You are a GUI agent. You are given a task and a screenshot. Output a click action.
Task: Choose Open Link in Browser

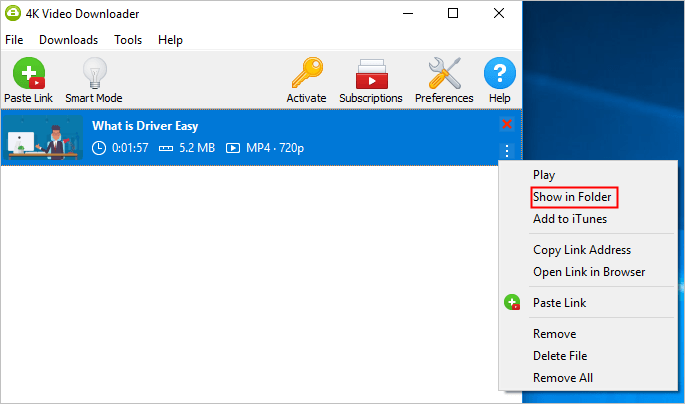click(x=589, y=272)
